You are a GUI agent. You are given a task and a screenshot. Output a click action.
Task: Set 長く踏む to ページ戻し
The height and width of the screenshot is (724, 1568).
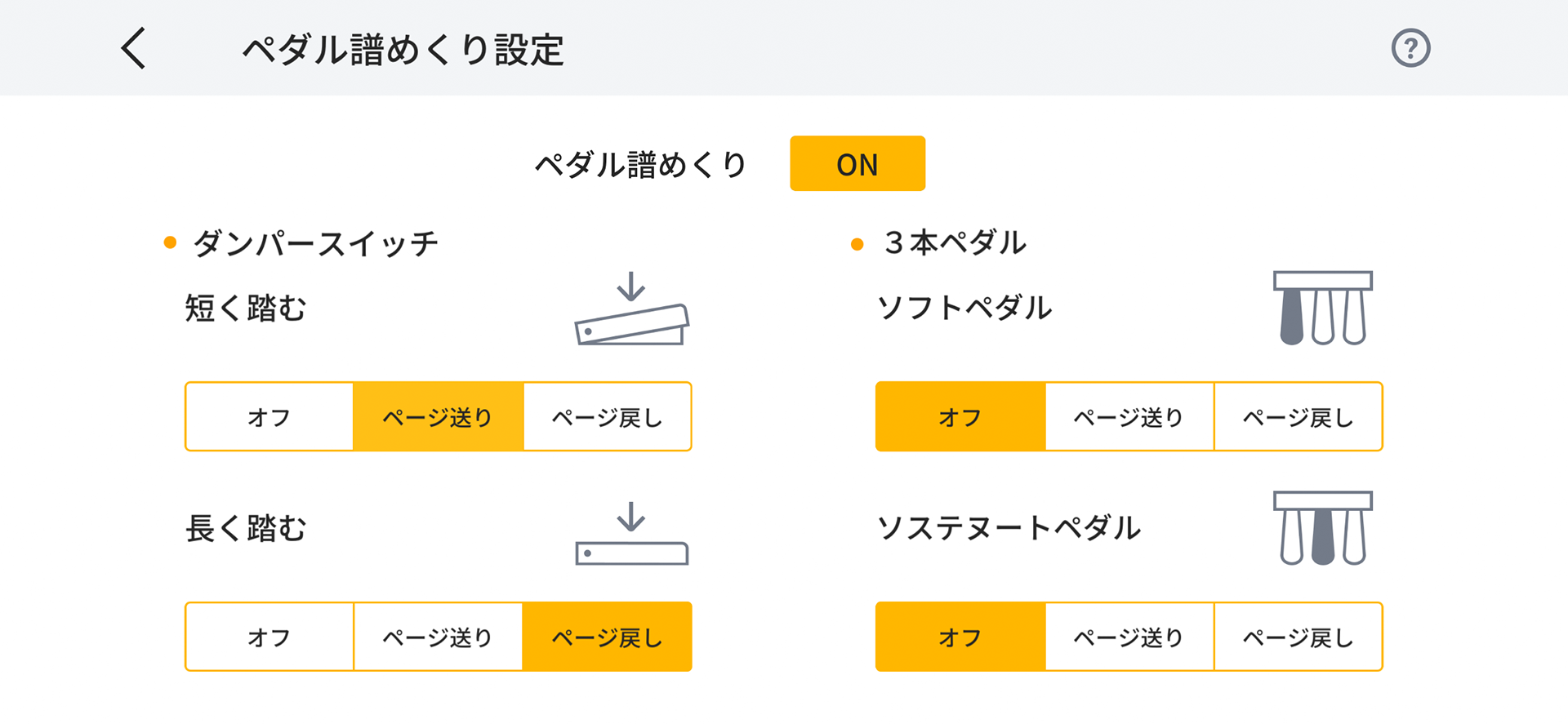point(607,637)
